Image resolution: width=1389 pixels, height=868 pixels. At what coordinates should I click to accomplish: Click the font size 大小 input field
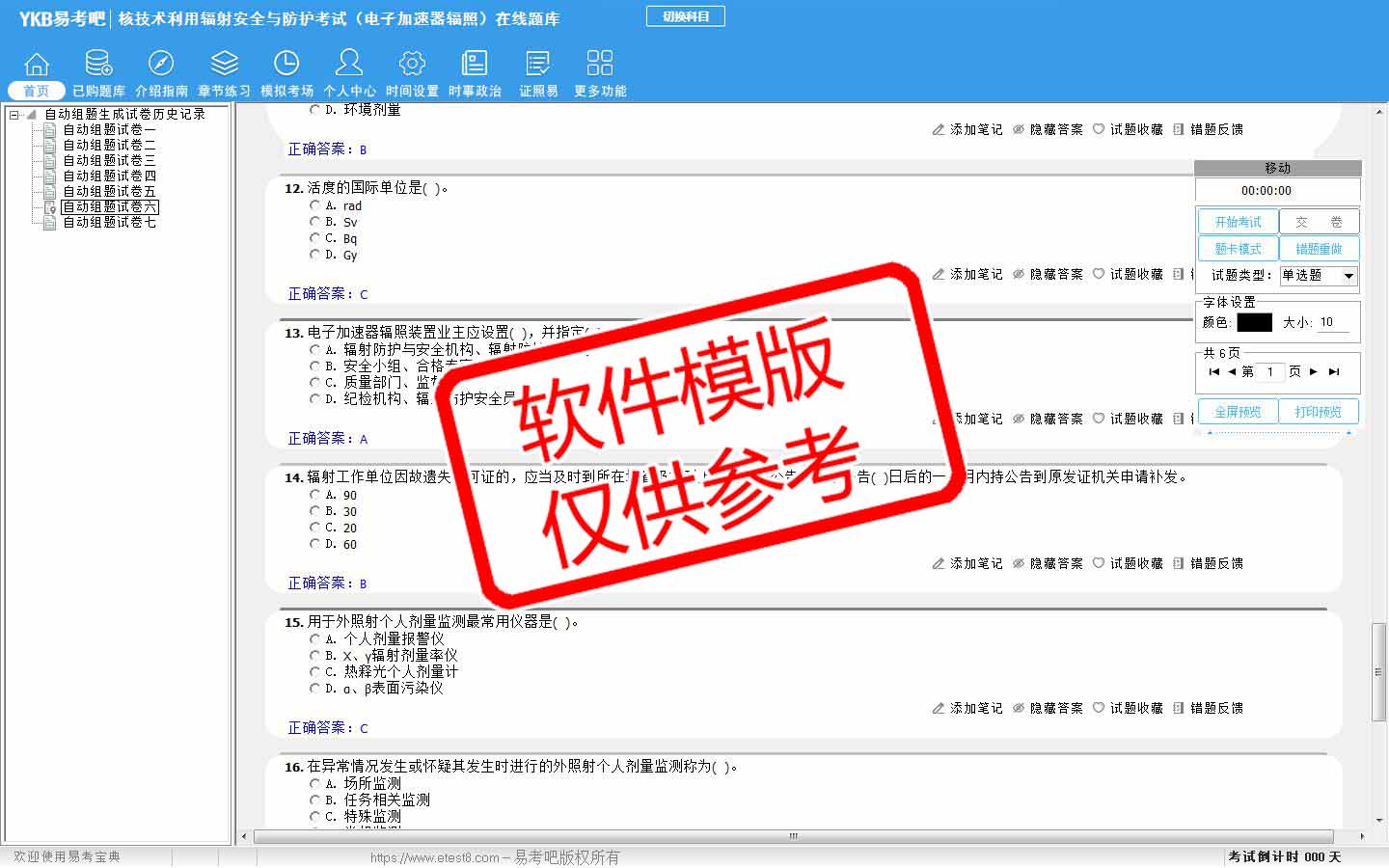1333,323
